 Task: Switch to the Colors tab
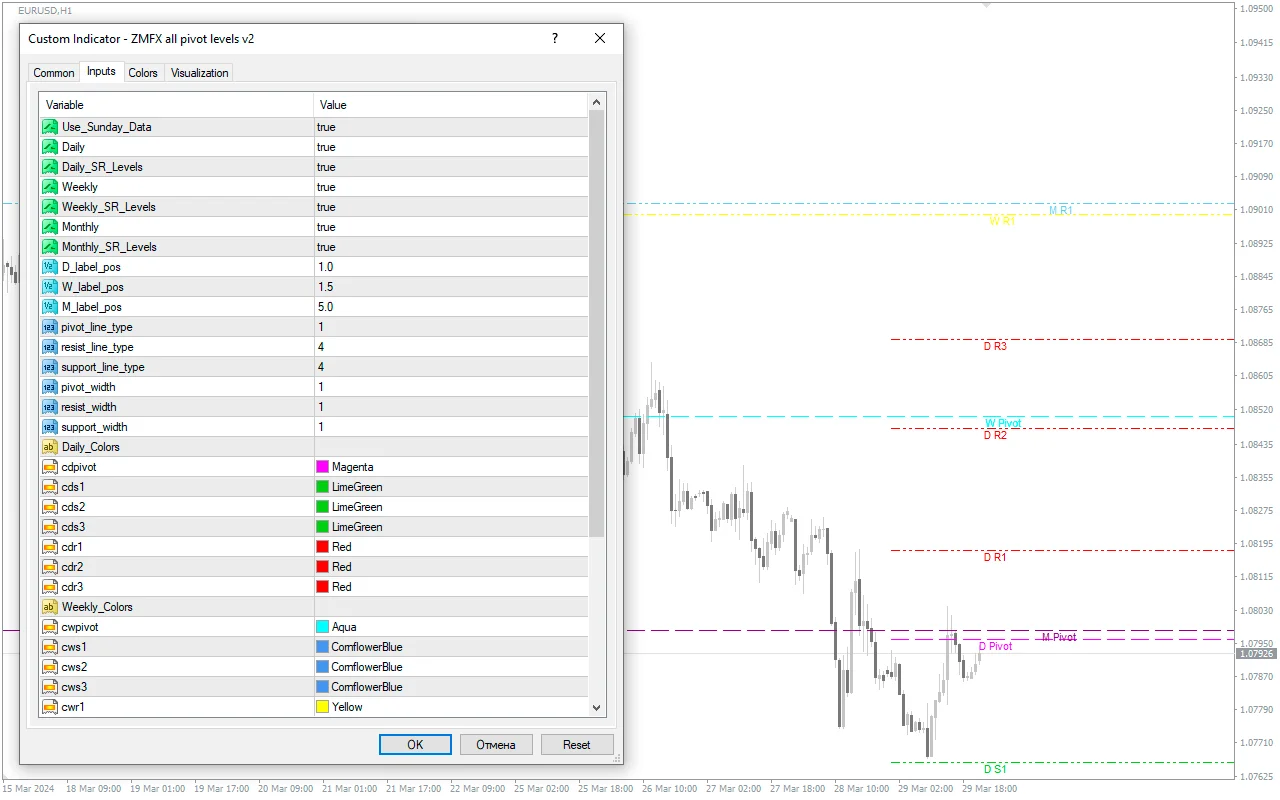[143, 73]
